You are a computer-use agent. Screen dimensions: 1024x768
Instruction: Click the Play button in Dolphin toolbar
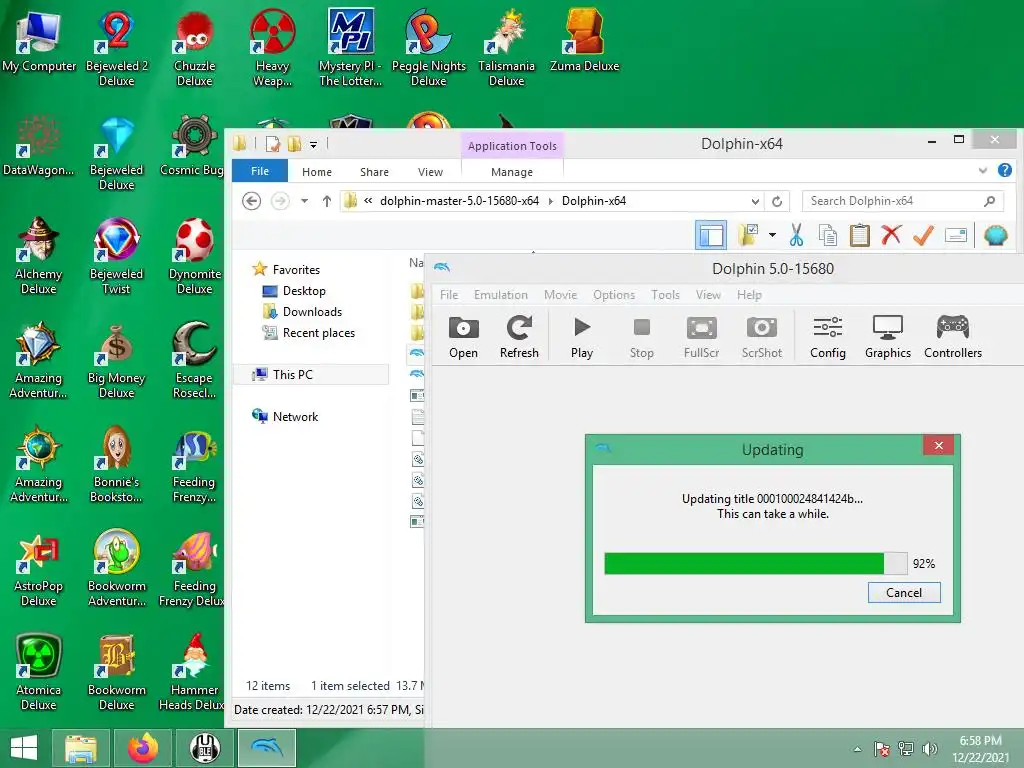point(581,337)
